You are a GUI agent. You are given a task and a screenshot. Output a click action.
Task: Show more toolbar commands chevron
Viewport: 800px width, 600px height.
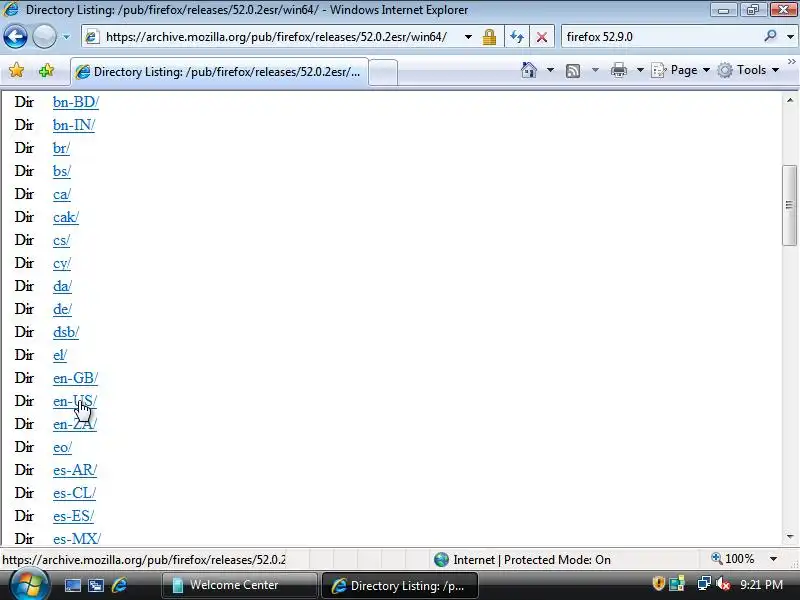point(791,62)
